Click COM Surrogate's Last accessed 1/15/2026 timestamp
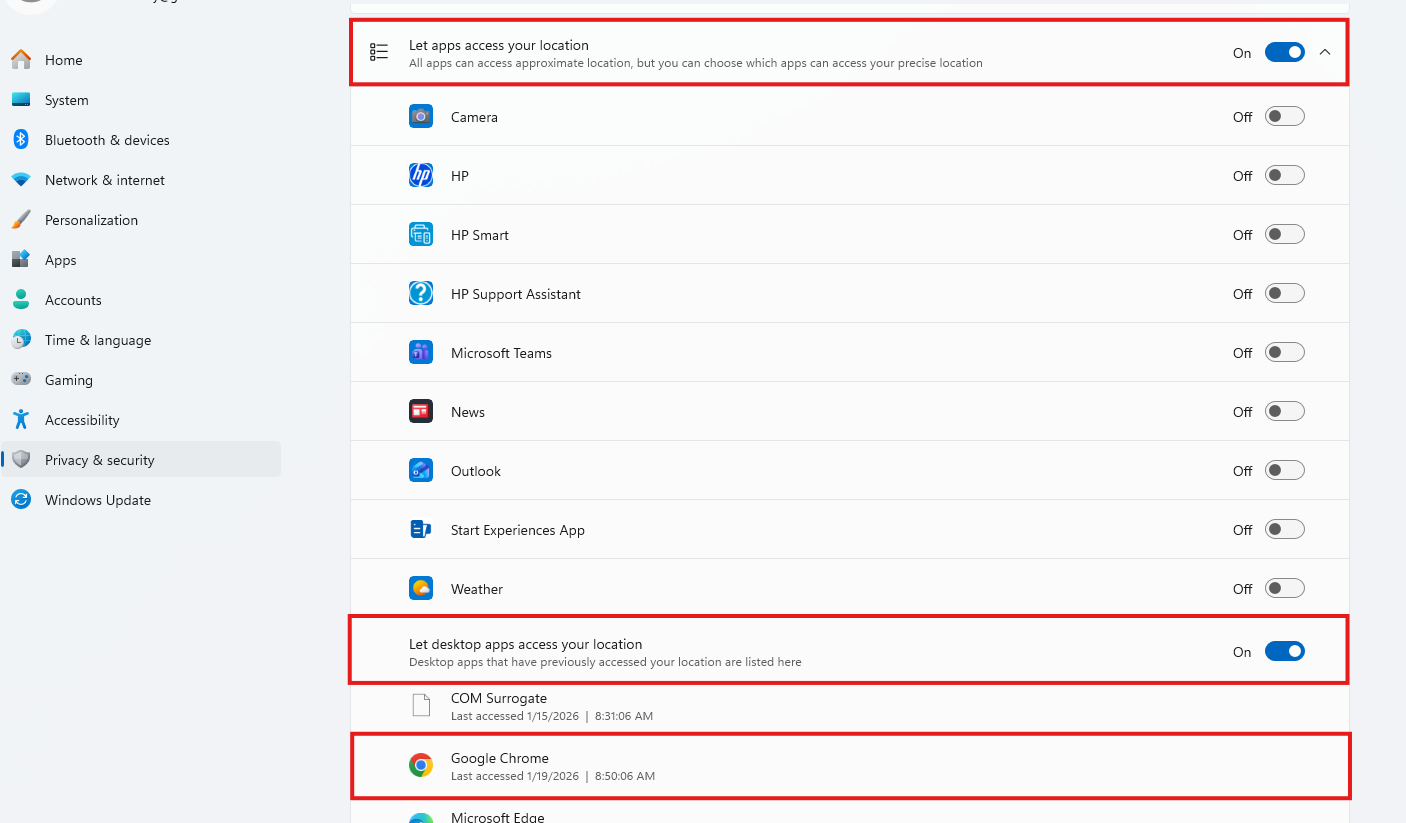The image size is (1406, 823). click(x=552, y=716)
